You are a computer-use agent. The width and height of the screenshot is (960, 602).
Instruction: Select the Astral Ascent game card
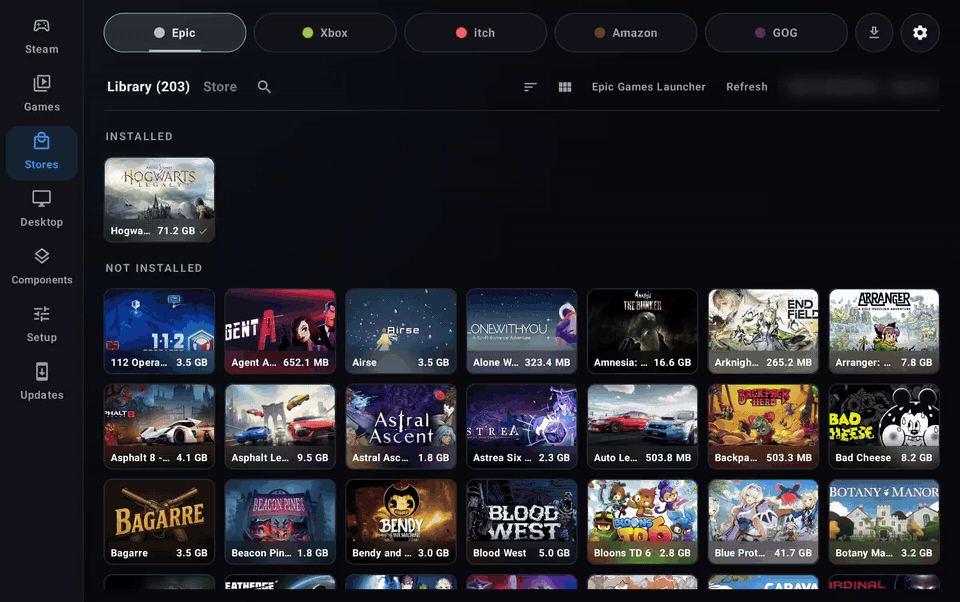pos(400,426)
